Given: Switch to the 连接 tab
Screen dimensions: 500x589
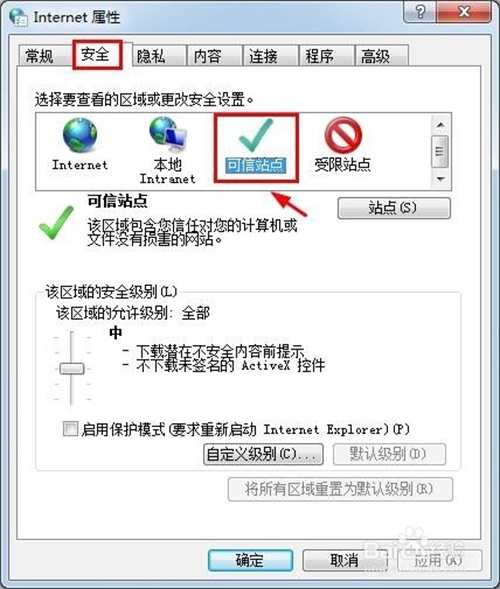Looking at the screenshot, I should 263,56.
